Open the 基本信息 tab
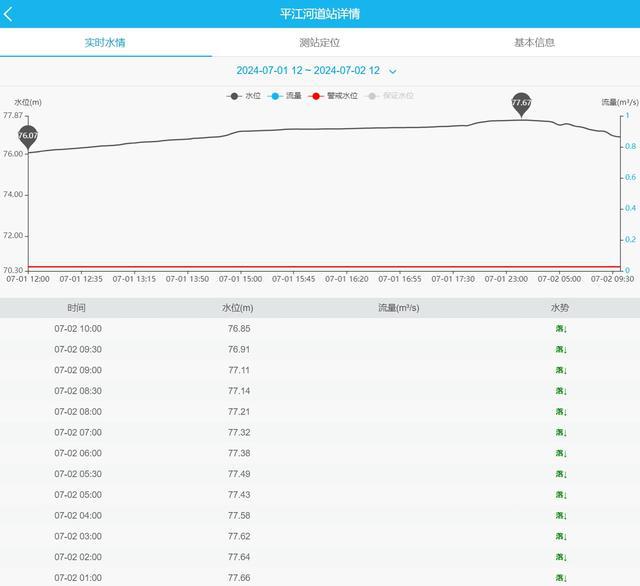This screenshot has height=586, width=640. pos(534,43)
